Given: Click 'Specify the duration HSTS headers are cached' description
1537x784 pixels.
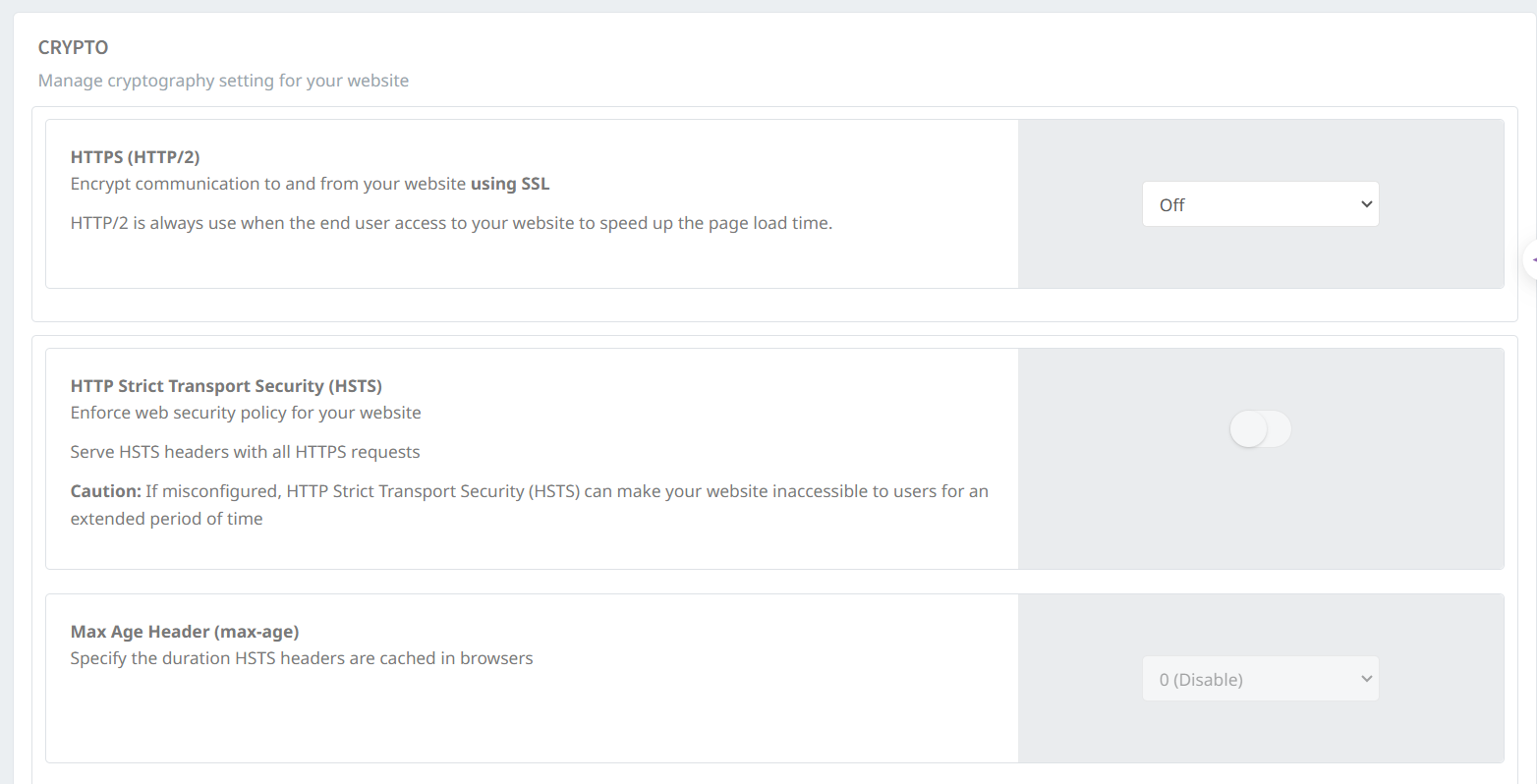Looking at the screenshot, I should 302,658.
